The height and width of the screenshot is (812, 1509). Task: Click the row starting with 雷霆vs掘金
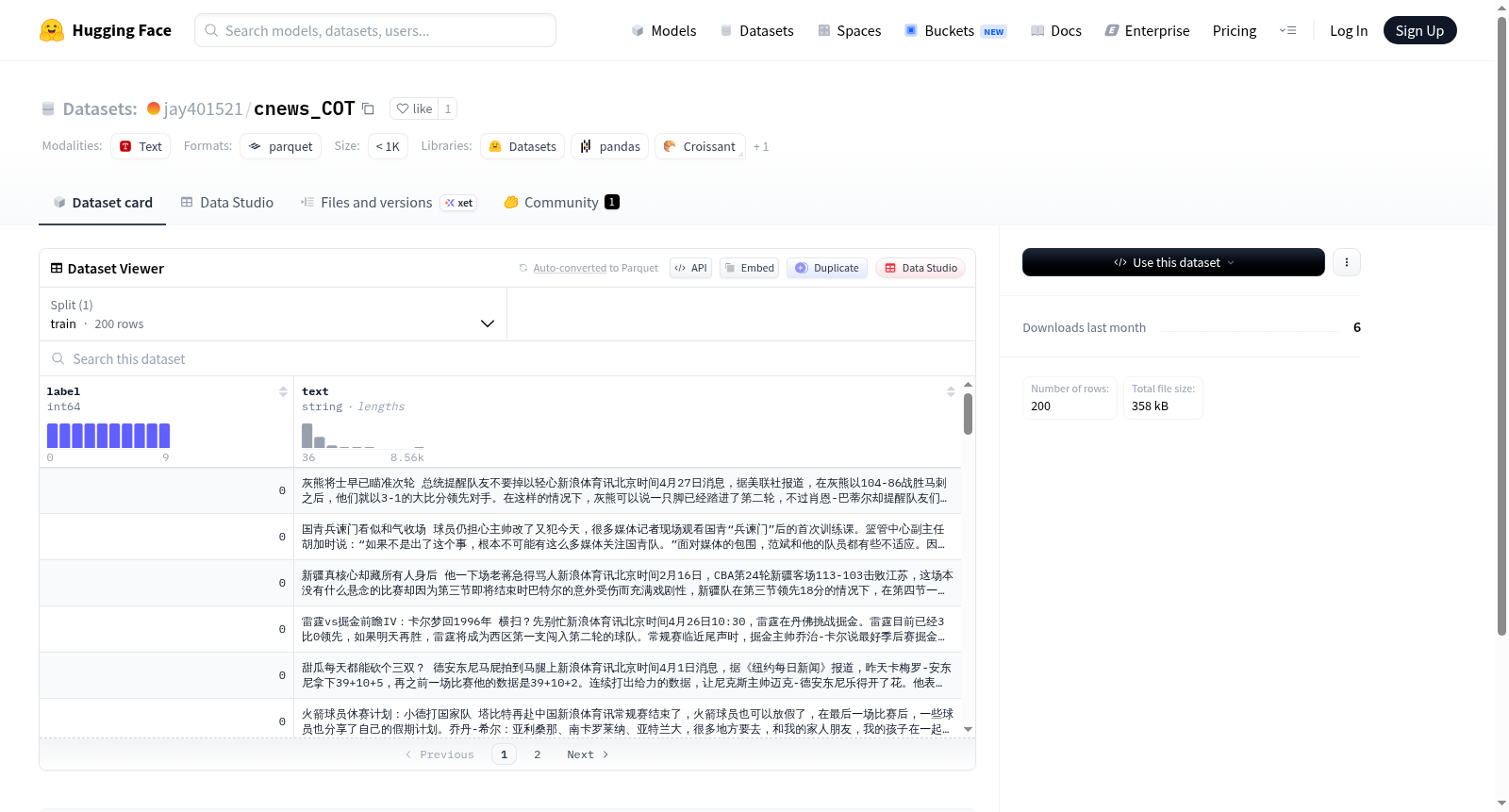tap(500, 629)
